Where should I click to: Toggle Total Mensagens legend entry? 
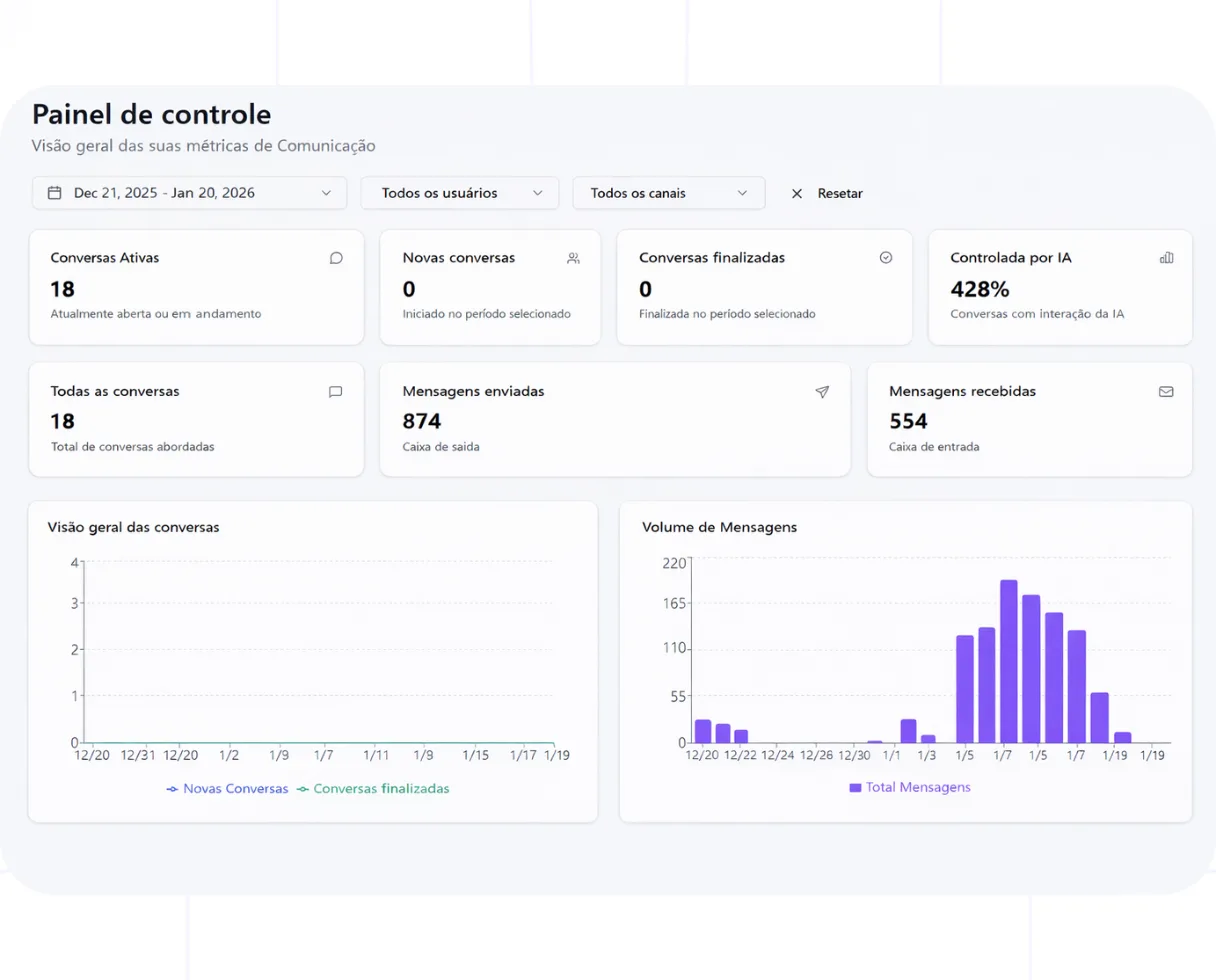[910, 788]
